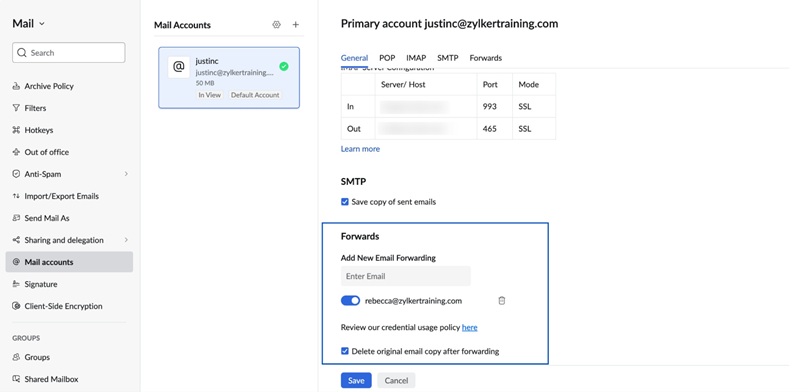811x392 pixels.
Task: Click the Signature icon in sidebar
Action: (x=16, y=284)
